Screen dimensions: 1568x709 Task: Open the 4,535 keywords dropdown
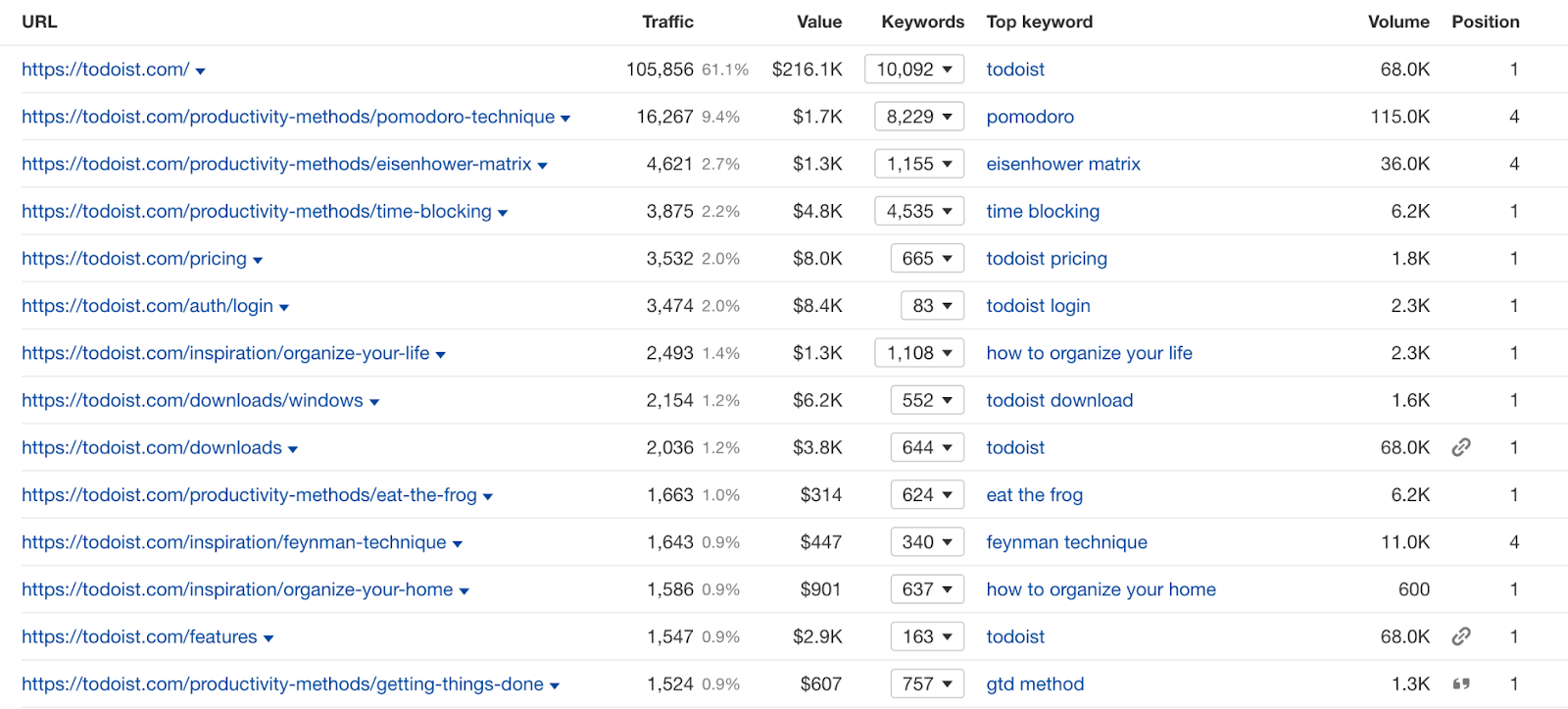[919, 211]
